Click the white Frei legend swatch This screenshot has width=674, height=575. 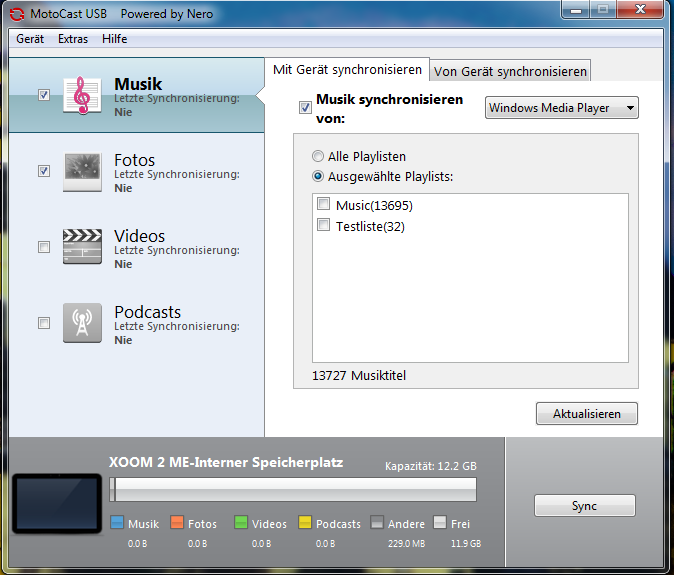440,522
